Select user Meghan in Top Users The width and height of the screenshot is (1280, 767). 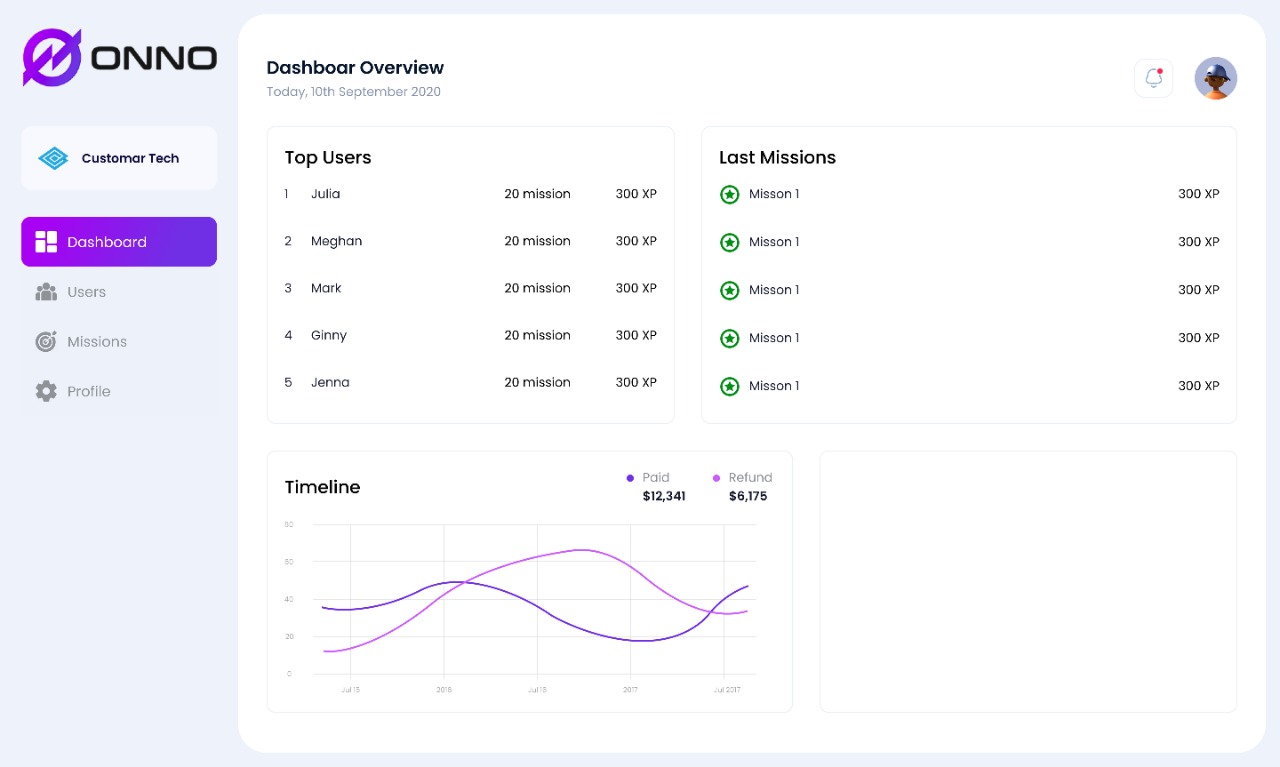pyautogui.click(x=336, y=241)
